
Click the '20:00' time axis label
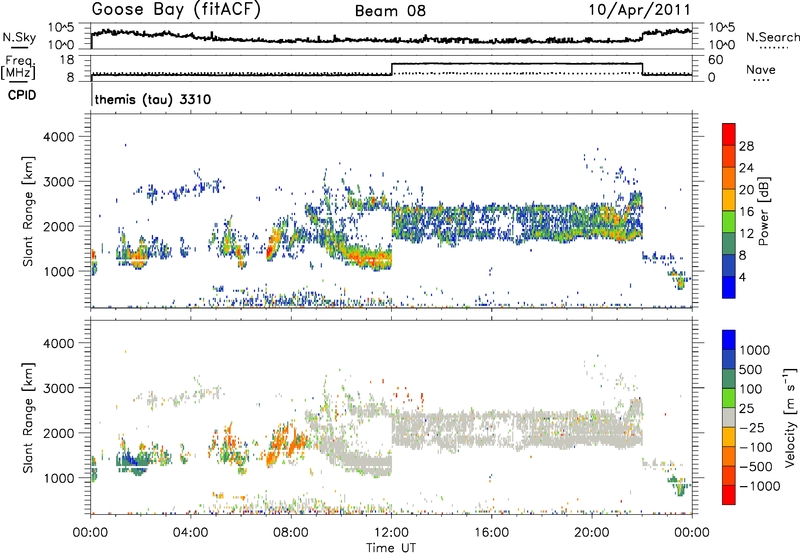click(592, 533)
